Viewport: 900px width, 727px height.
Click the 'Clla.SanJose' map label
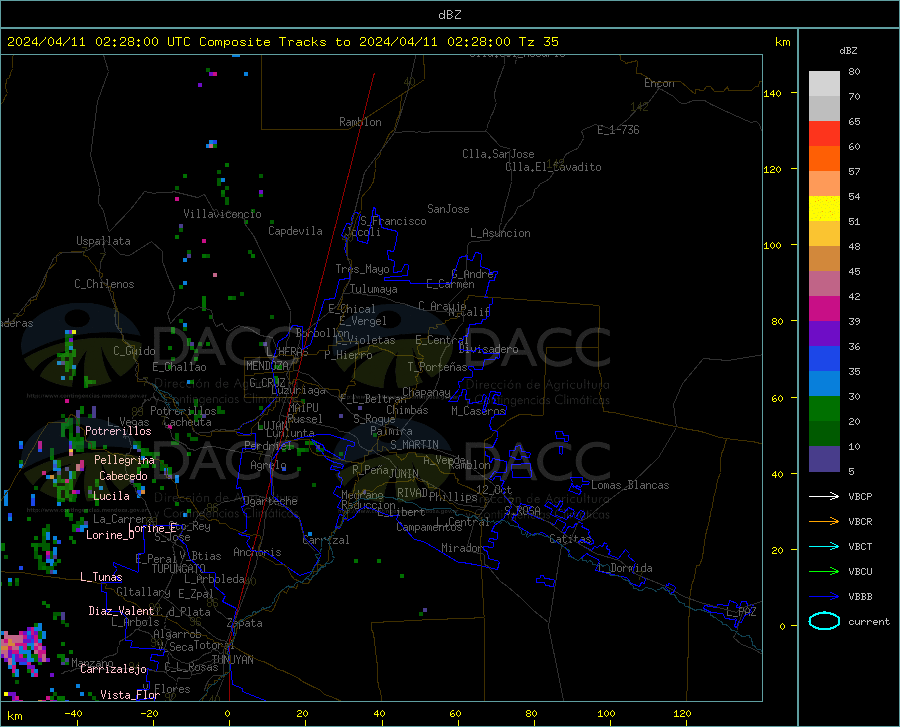click(x=498, y=154)
